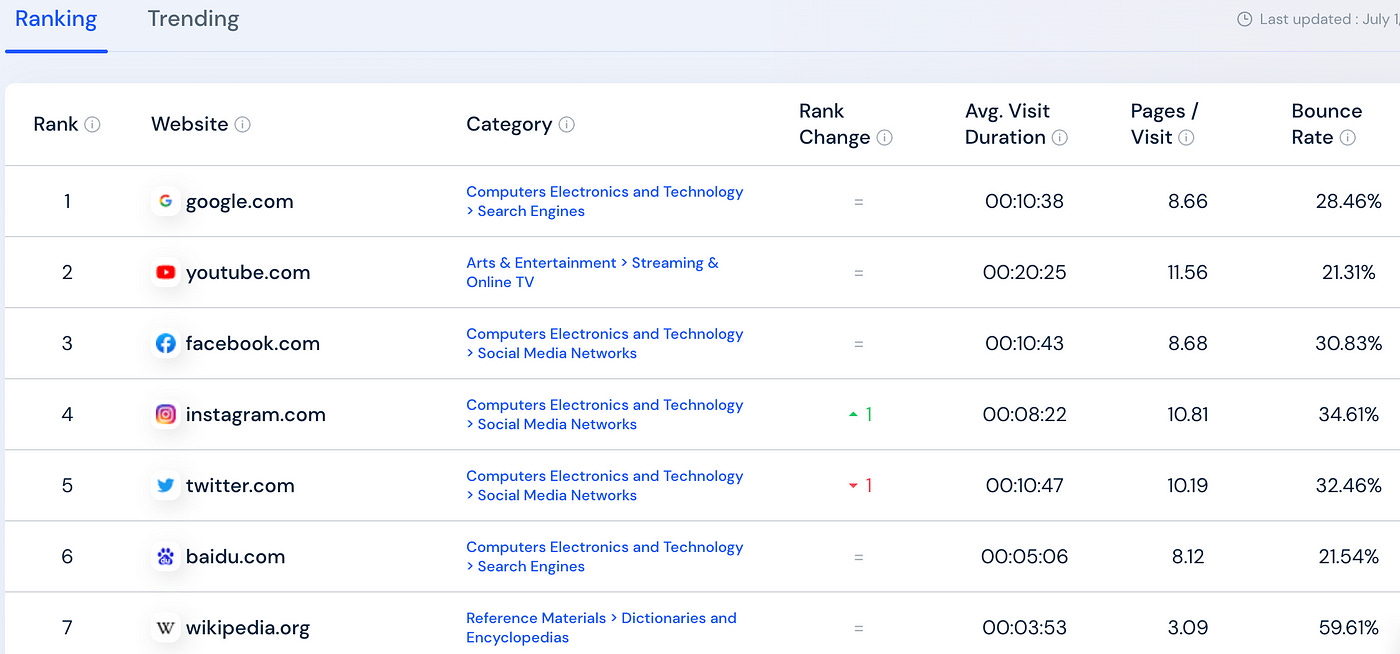This screenshot has width=1400, height=654.
Task: Click the Rank column header
Action: coord(56,124)
